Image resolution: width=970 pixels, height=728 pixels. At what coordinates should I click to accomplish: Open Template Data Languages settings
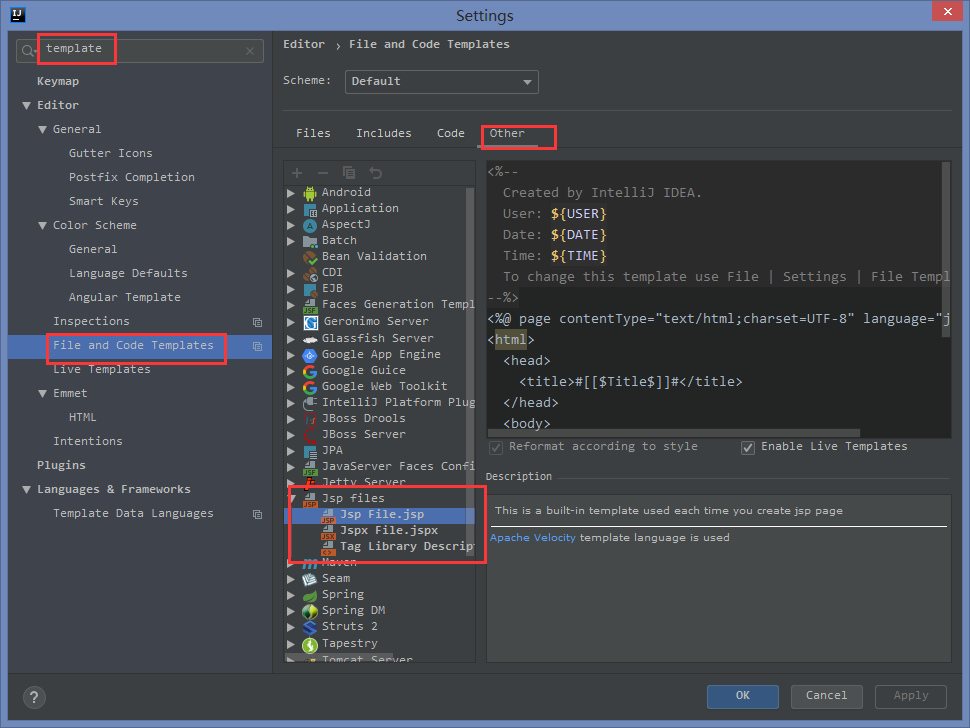(133, 514)
